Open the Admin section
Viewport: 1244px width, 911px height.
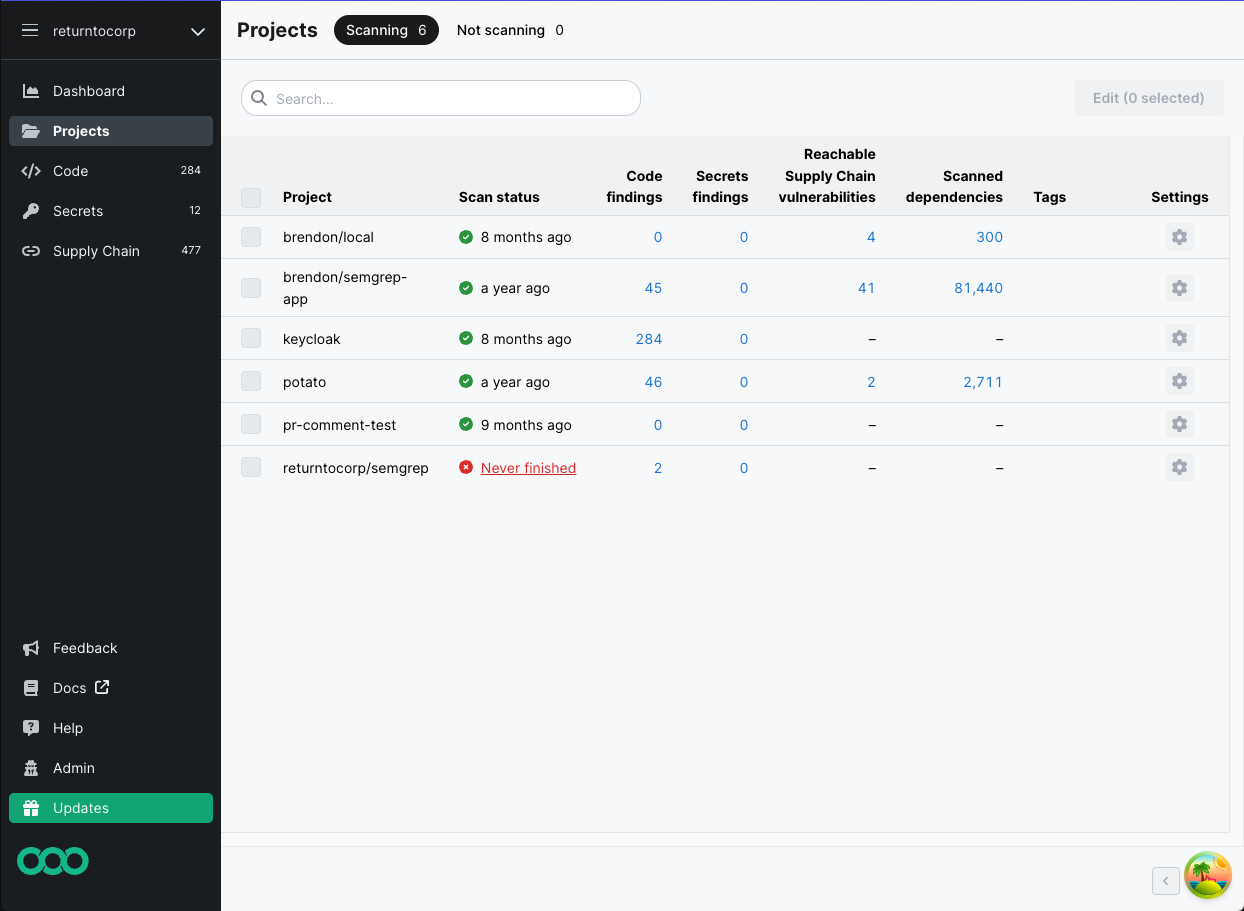[73, 768]
